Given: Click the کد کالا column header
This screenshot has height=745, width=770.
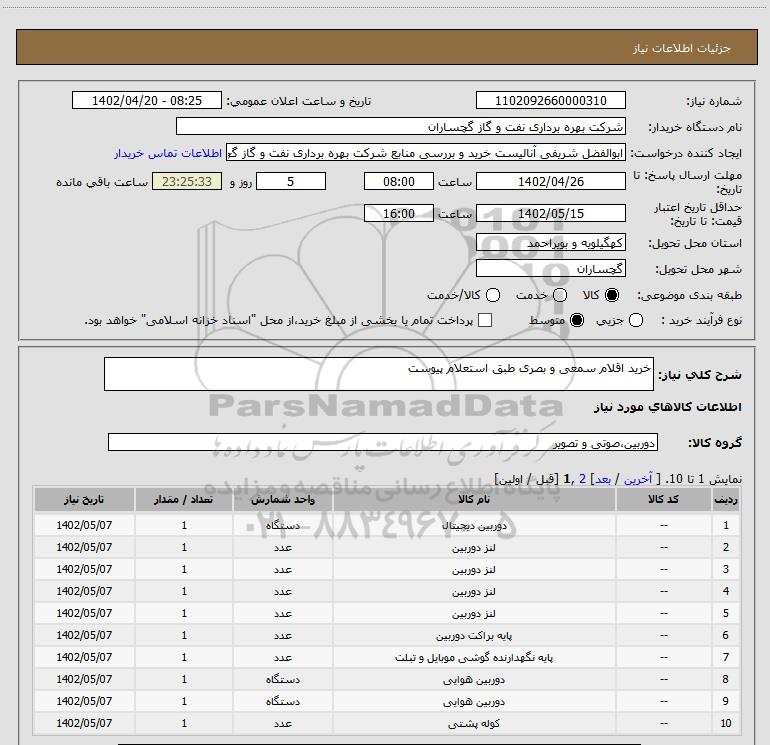Looking at the screenshot, I should pyautogui.click(x=664, y=499).
